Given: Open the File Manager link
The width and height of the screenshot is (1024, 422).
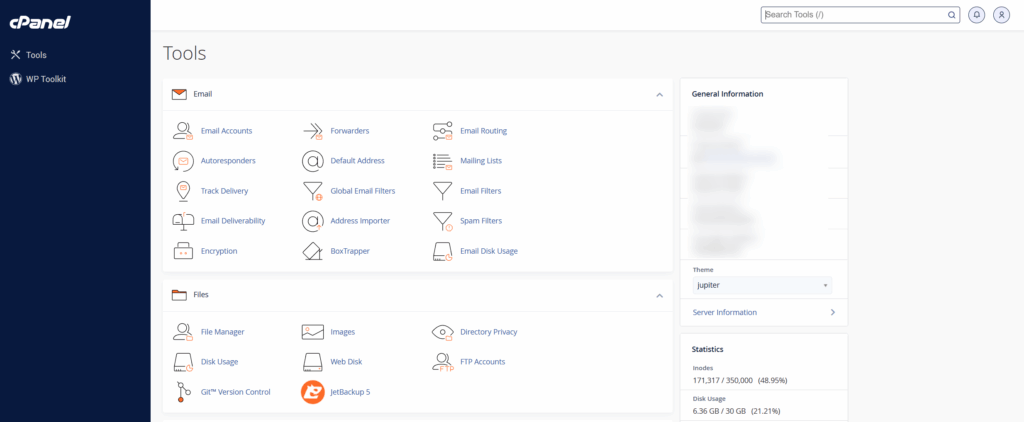Looking at the screenshot, I should (222, 332).
